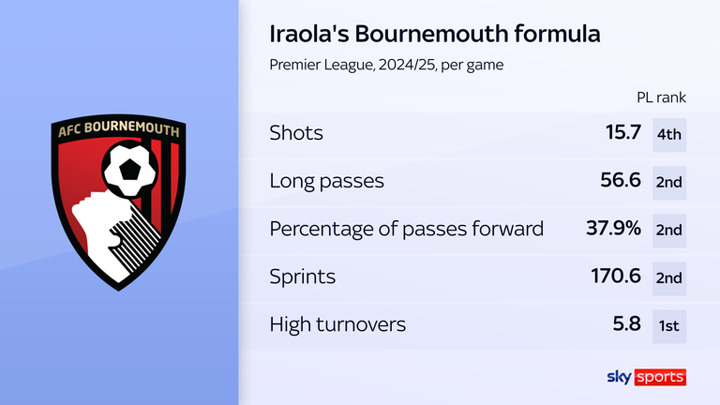Image resolution: width=720 pixels, height=405 pixels.
Task: Click the 2nd rank badge for Long passes
Action: tap(669, 181)
